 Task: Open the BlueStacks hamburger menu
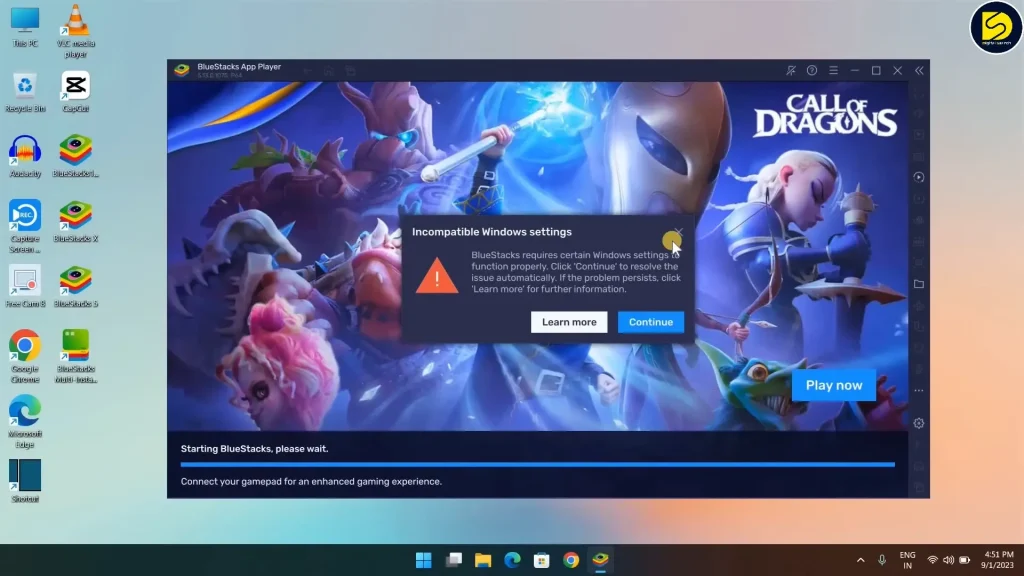(833, 71)
